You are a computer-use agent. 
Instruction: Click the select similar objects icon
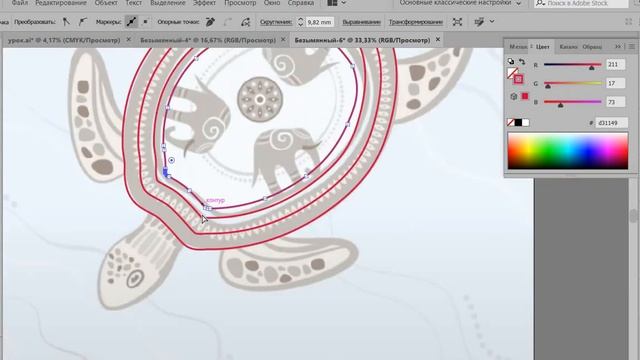(x=479, y=22)
